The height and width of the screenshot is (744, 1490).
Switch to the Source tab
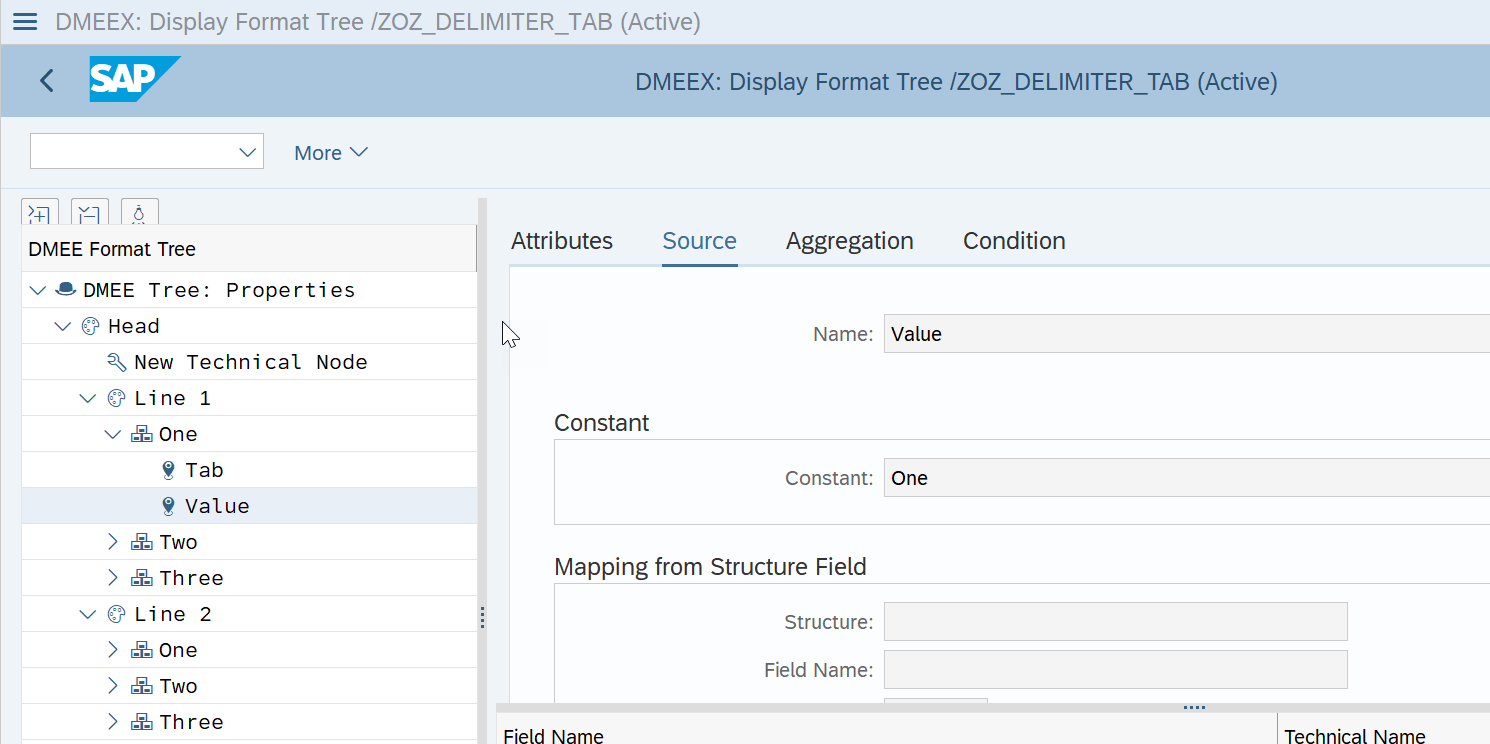point(700,241)
